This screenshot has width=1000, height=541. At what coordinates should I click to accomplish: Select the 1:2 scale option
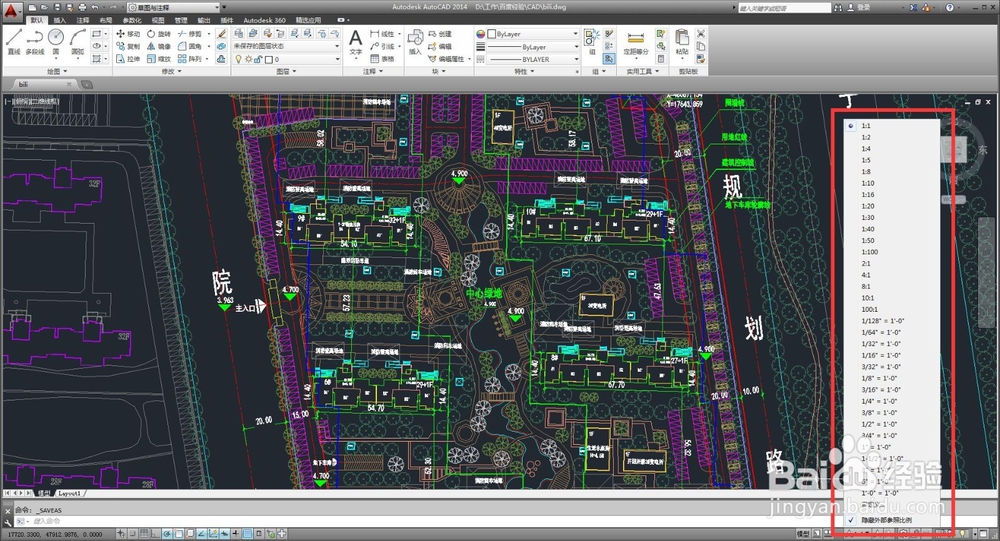(865, 137)
